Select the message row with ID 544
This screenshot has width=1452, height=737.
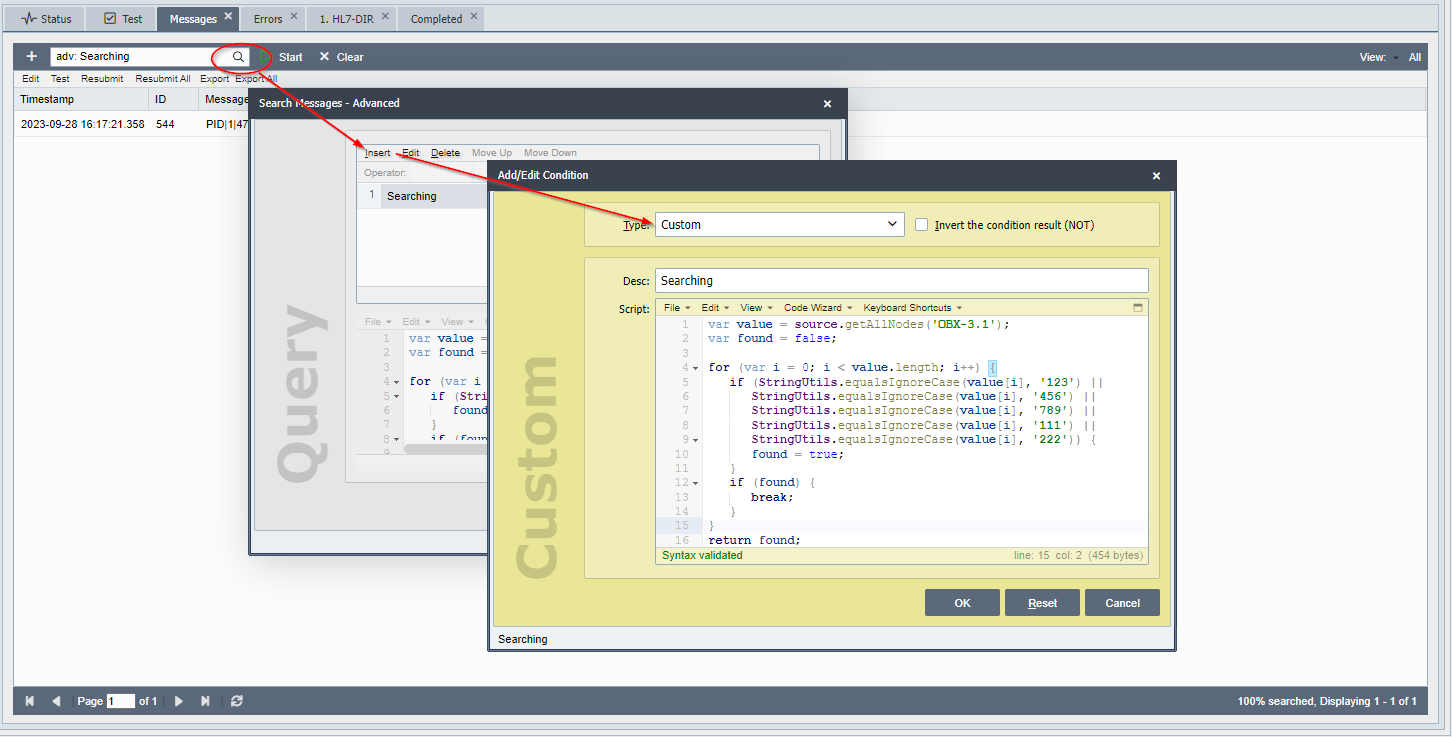pos(131,124)
